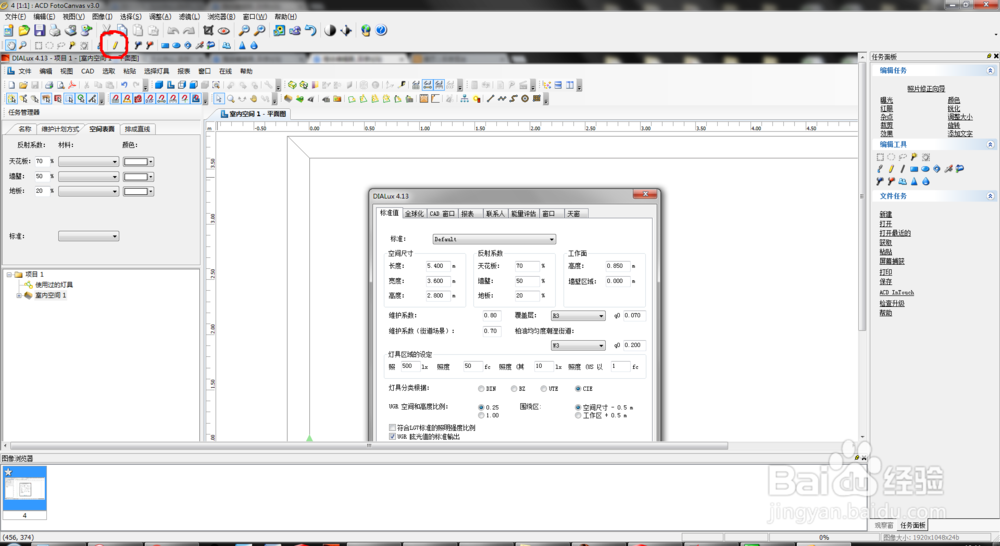Collapse the 文件任务 panel section
The width and height of the screenshot is (1000, 546).
pos(990,196)
